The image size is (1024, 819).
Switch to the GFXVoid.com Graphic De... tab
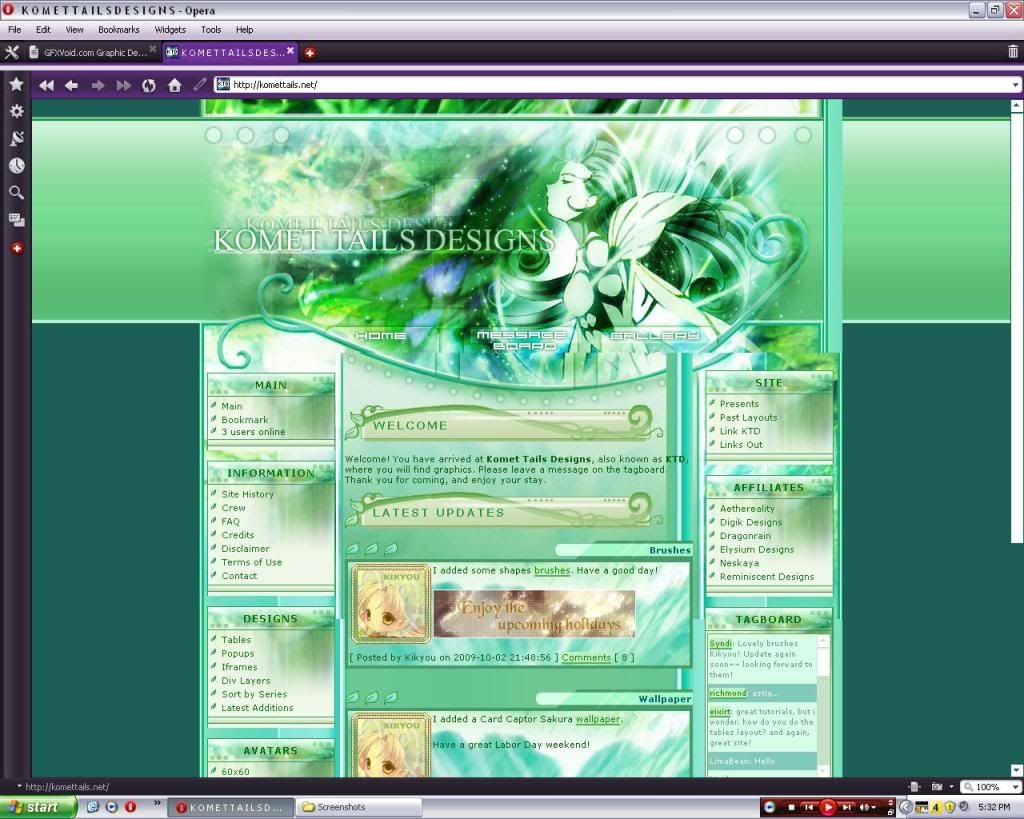91,53
